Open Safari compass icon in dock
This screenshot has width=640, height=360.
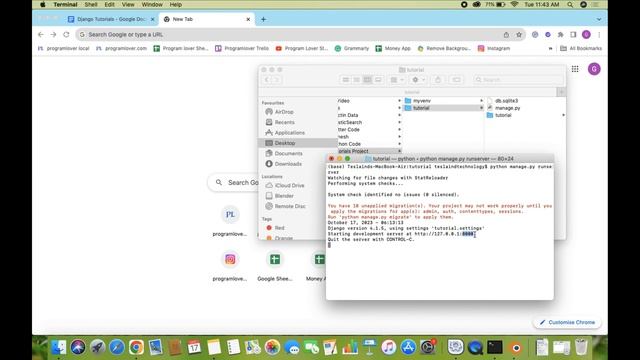pos(117,347)
